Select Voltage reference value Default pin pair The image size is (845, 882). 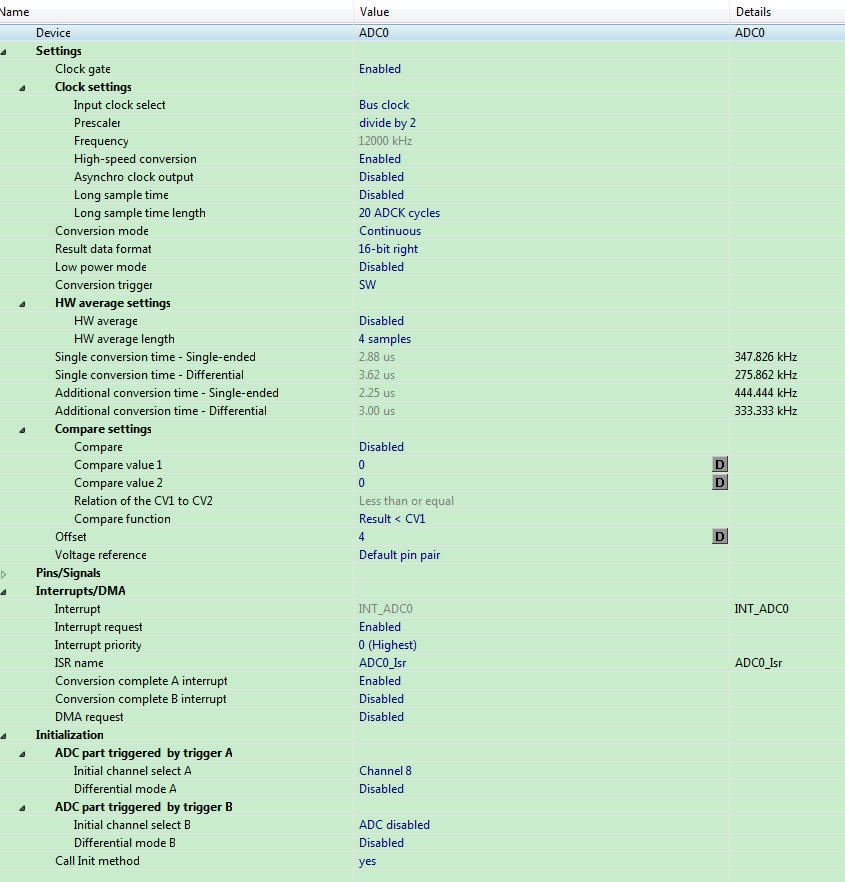(399, 555)
